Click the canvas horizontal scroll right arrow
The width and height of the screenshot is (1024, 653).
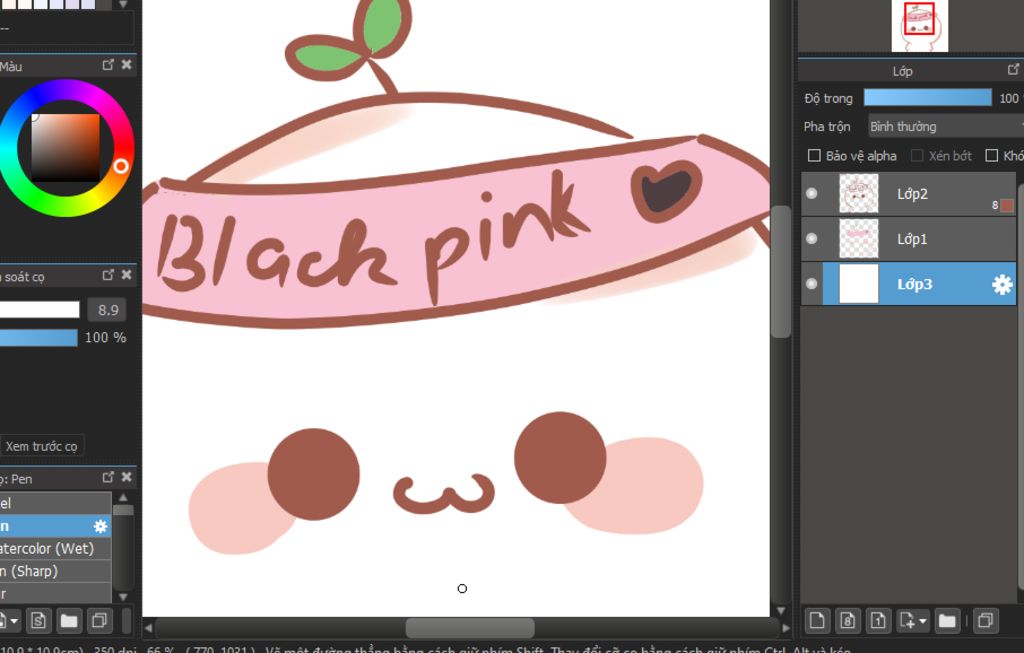[786, 628]
